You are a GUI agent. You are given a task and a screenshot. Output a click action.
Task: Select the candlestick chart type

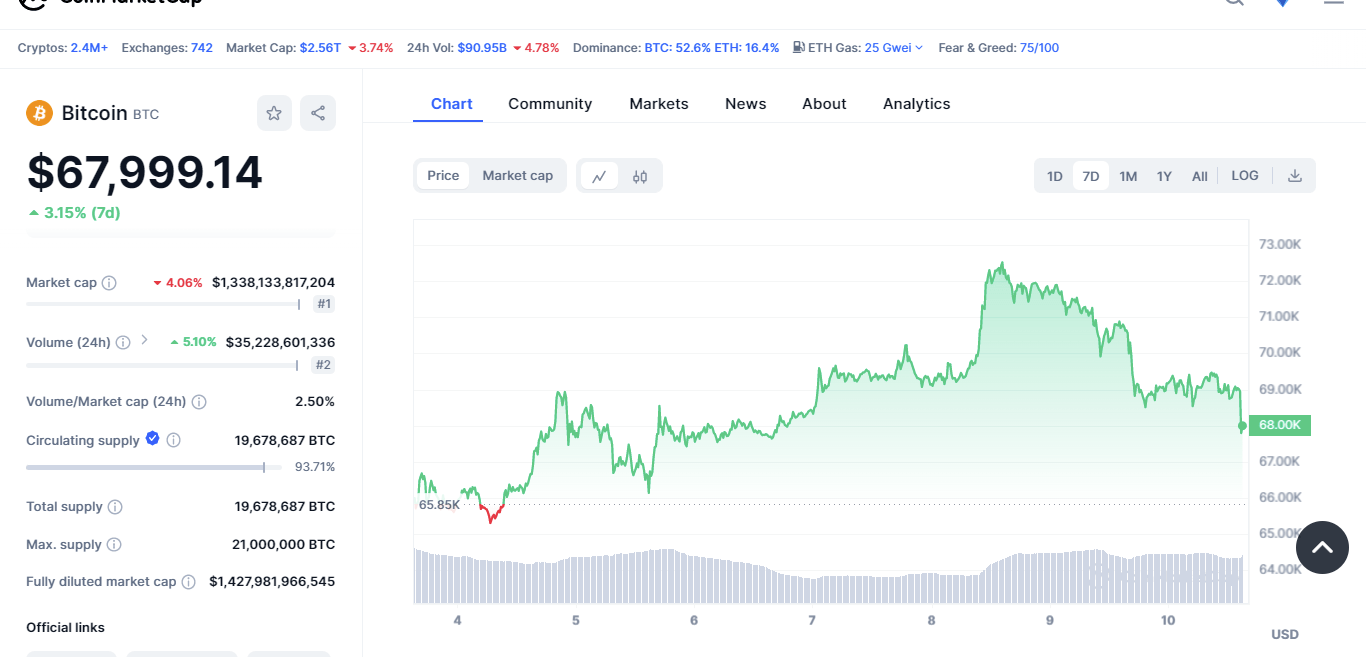point(640,176)
